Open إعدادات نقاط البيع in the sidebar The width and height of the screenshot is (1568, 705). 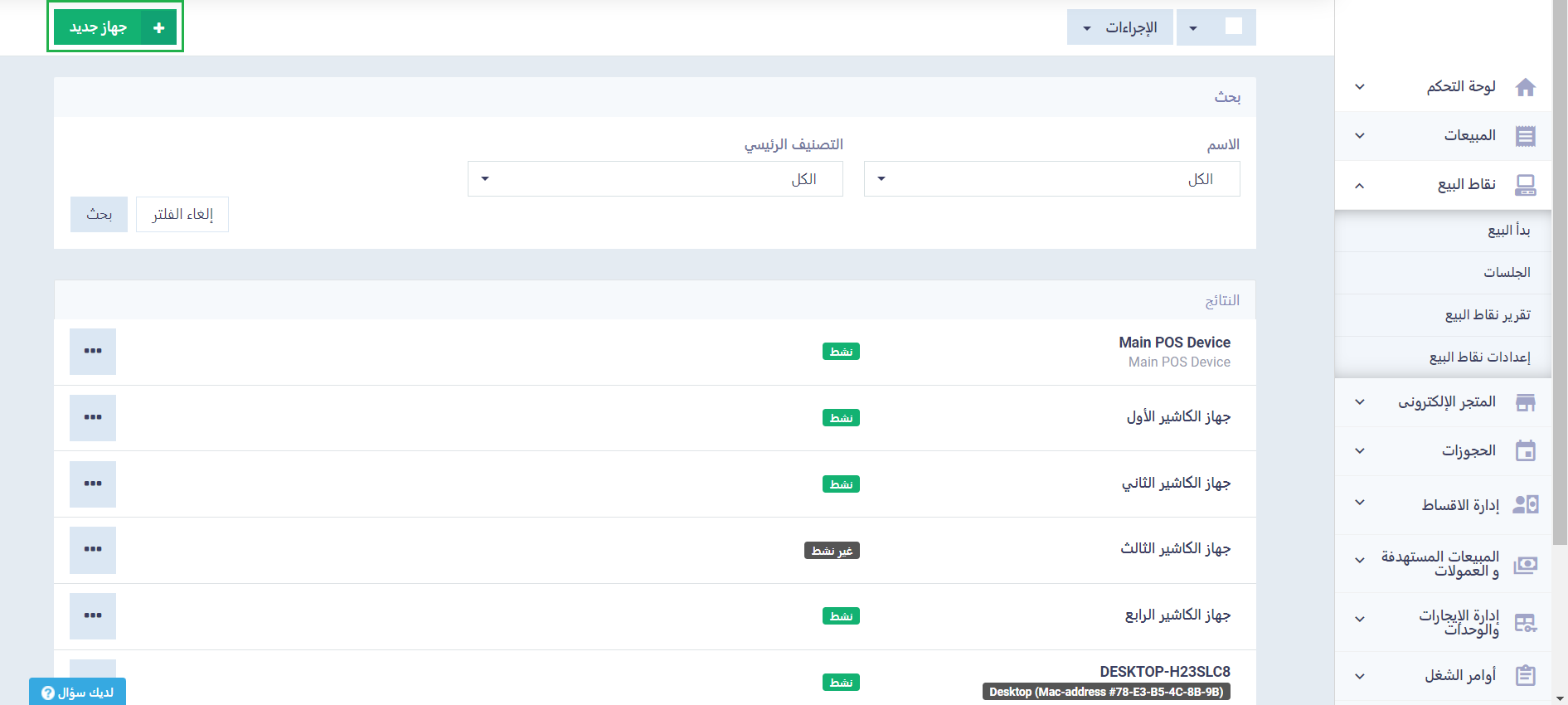point(1479,357)
